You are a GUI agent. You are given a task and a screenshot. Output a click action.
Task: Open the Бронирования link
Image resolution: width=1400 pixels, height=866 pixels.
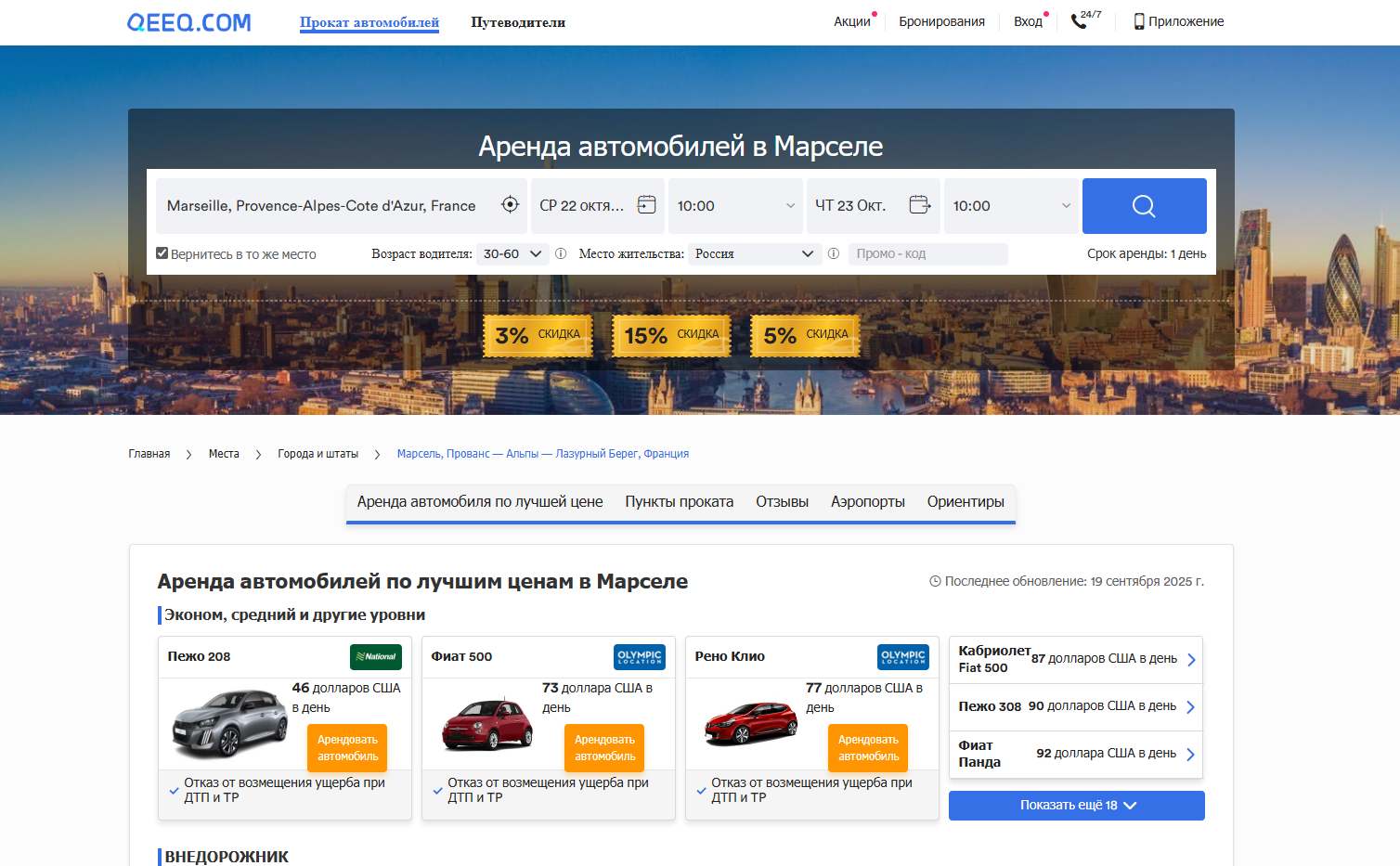[941, 21]
